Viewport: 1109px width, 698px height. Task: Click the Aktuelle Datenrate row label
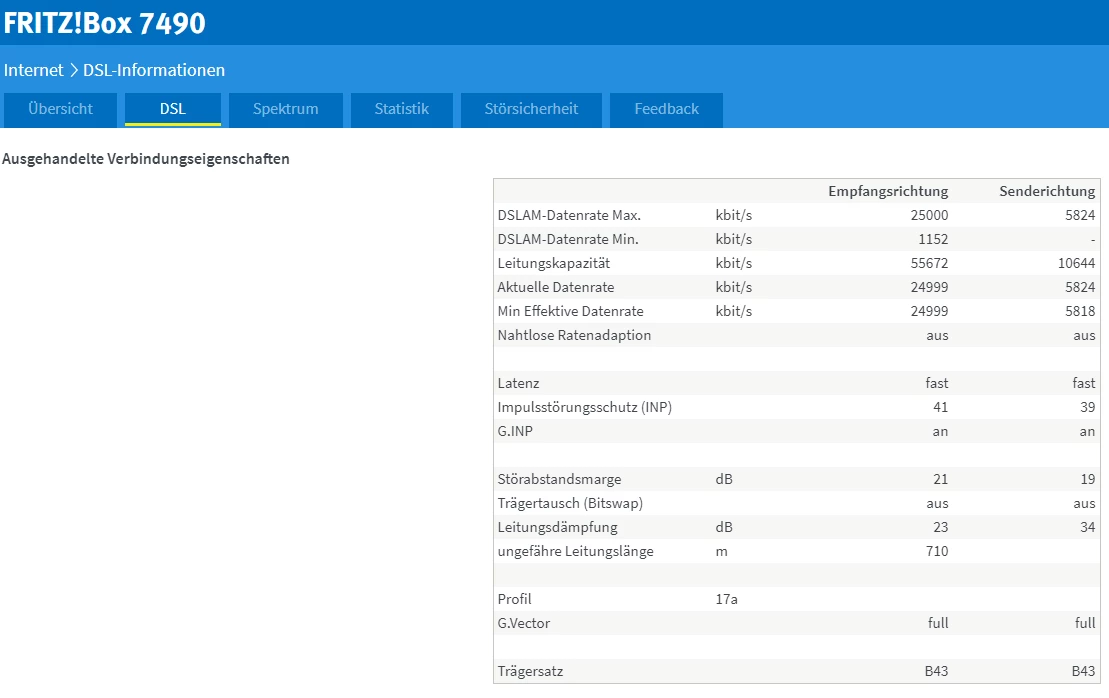tap(556, 287)
